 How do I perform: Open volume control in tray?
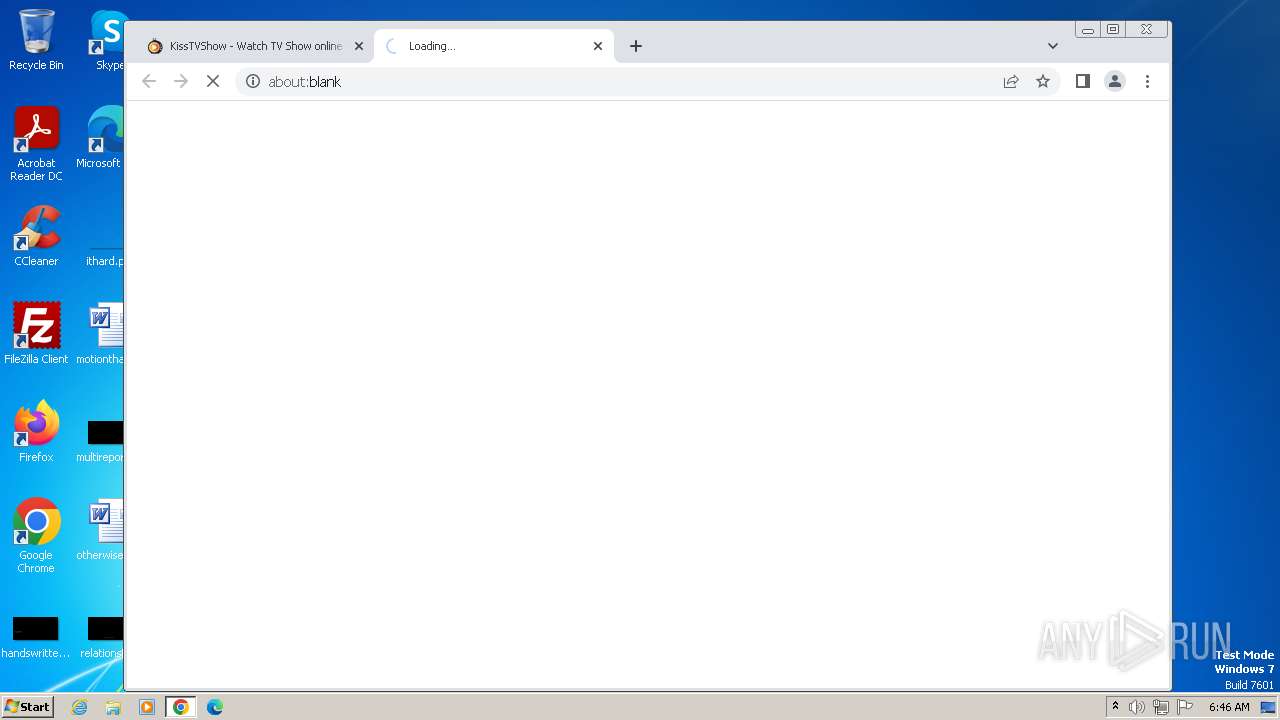[1137, 707]
